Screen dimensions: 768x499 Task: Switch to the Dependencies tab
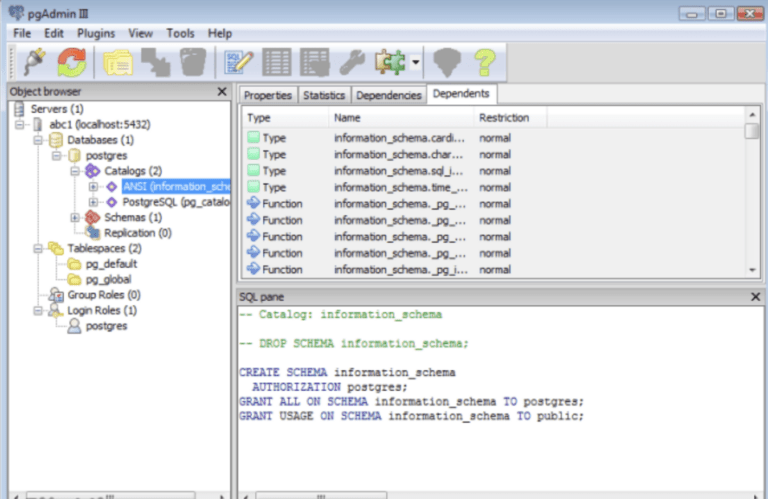[388, 95]
